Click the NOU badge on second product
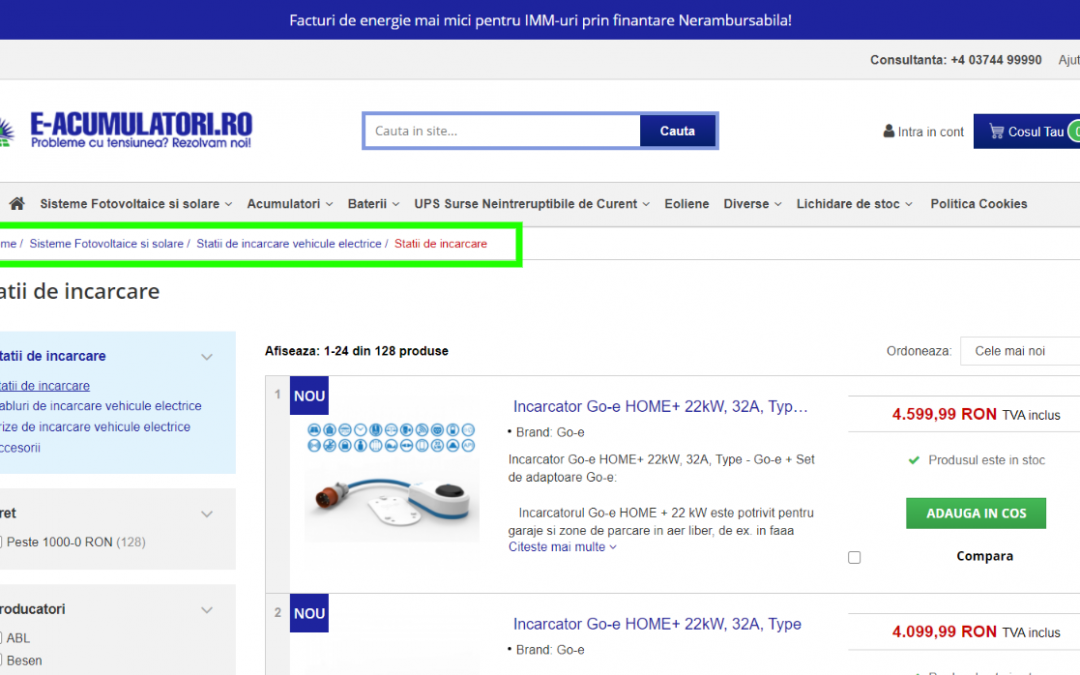Viewport: 1080px width, 675px height. point(309,613)
